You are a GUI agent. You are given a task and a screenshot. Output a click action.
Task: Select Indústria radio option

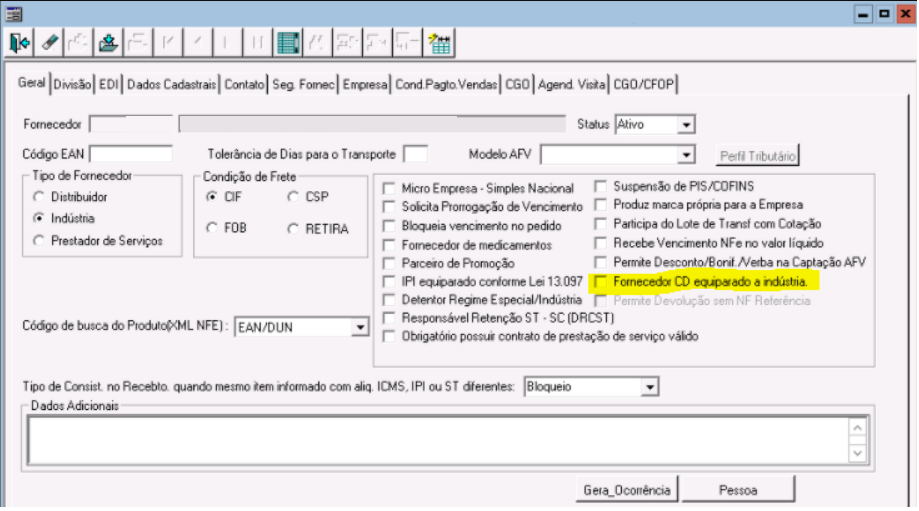click(39, 218)
